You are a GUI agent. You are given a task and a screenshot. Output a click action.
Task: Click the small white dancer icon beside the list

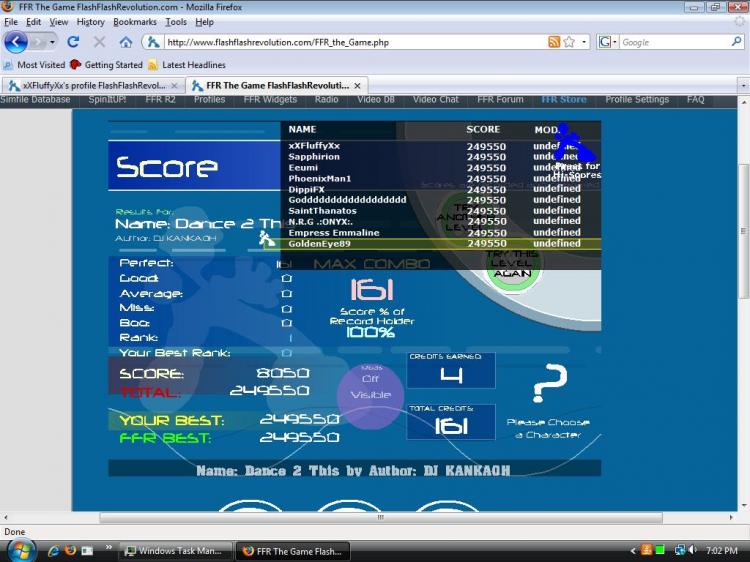tap(267, 238)
